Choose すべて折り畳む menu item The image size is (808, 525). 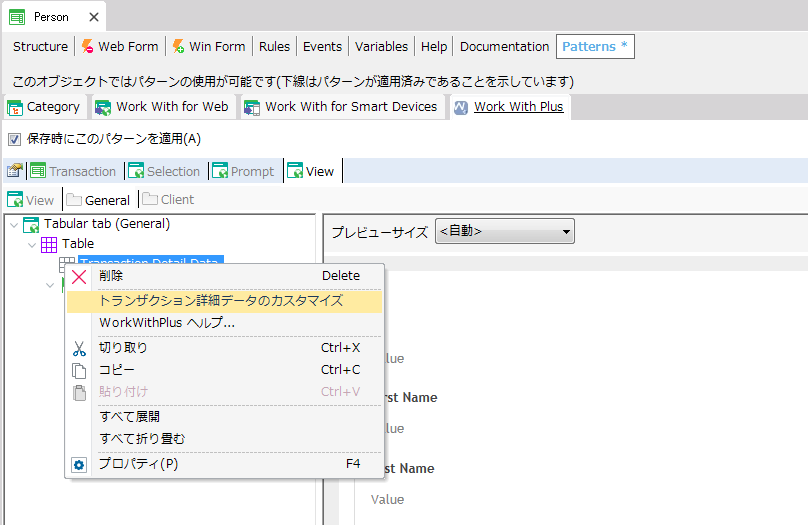click(225, 438)
